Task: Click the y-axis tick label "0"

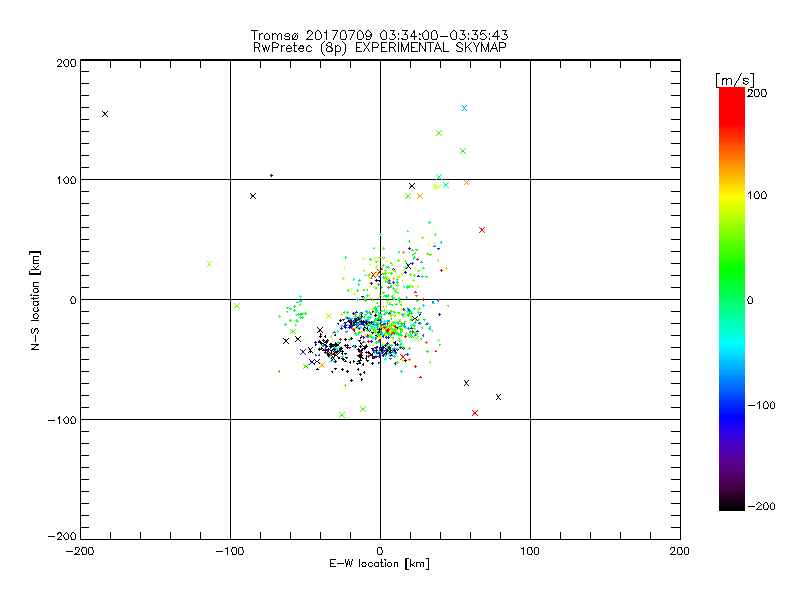Action: point(73,300)
